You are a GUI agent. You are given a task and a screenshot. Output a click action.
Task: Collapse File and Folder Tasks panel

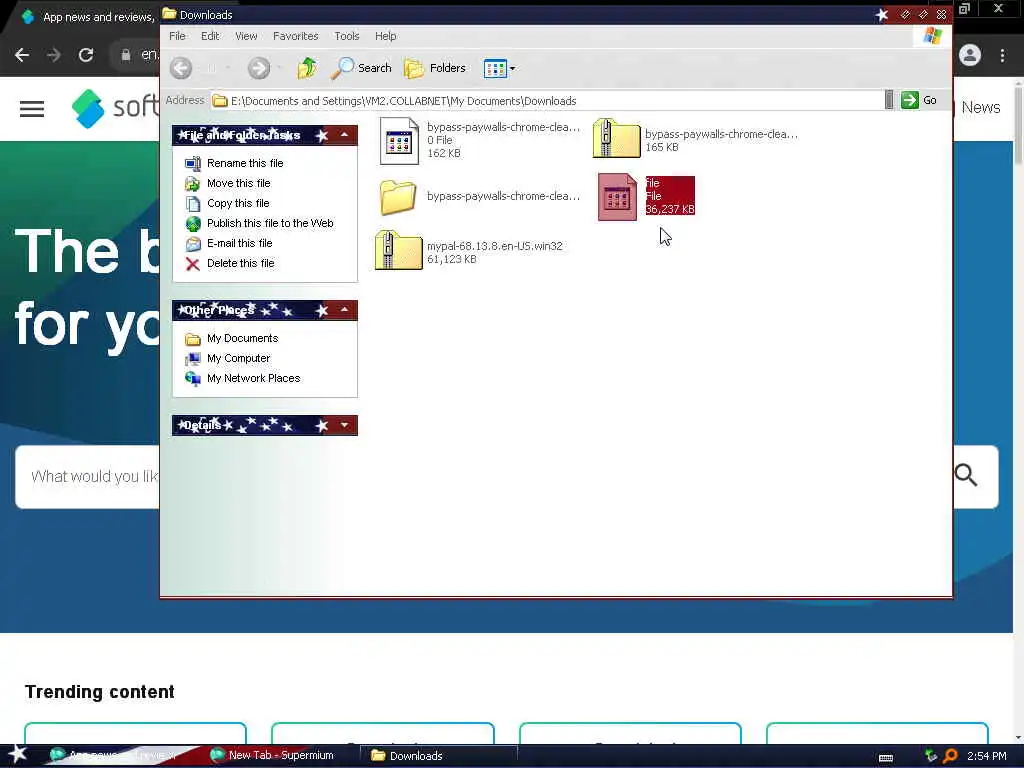[344, 135]
